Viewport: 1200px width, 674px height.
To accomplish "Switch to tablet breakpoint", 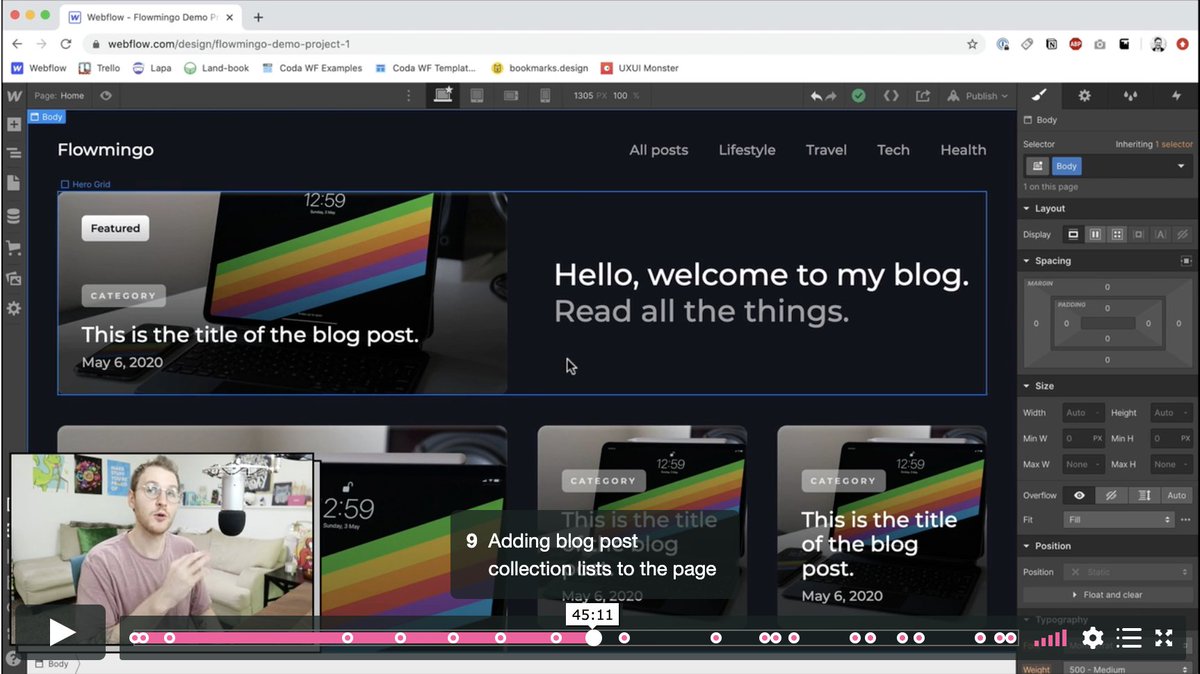I will pyautogui.click(x=477, y=96).
